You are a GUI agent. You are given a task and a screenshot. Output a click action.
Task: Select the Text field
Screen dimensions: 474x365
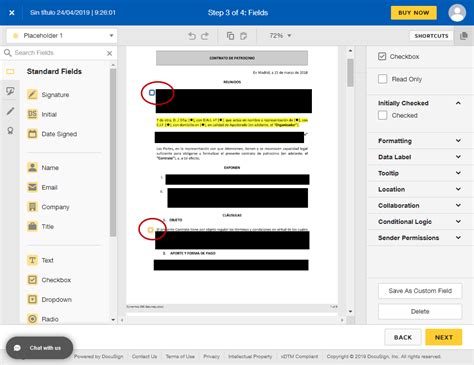(x=40, y=260)
